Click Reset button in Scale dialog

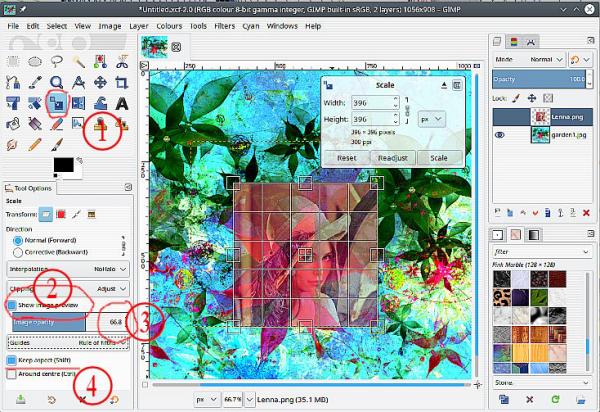pos(347,158)
